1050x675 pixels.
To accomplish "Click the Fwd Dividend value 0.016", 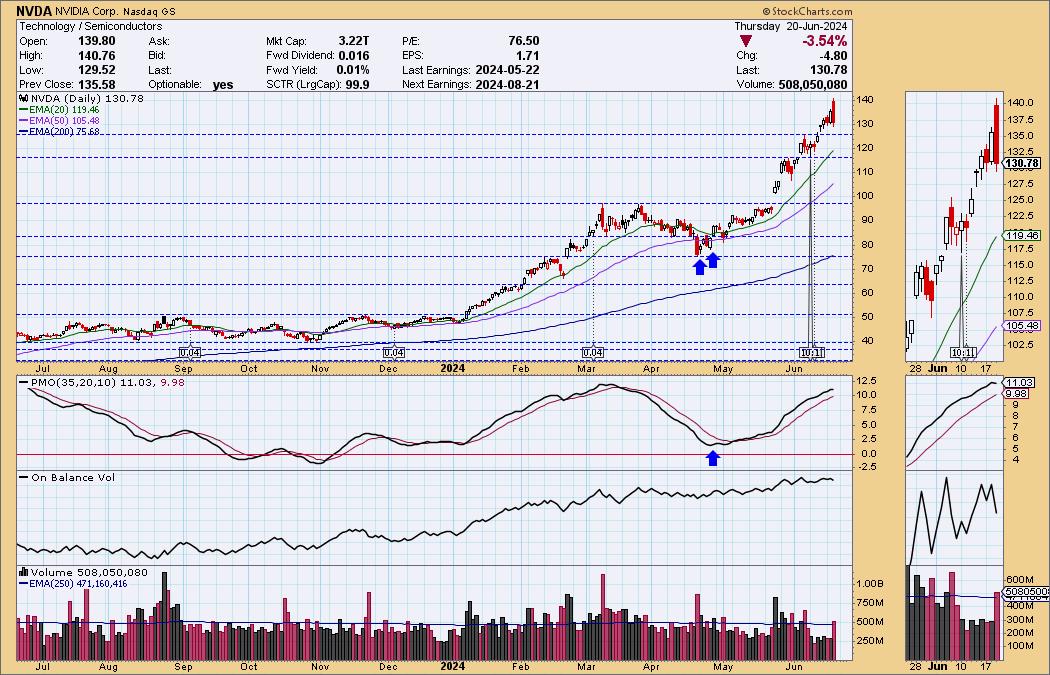I will 354,56.
